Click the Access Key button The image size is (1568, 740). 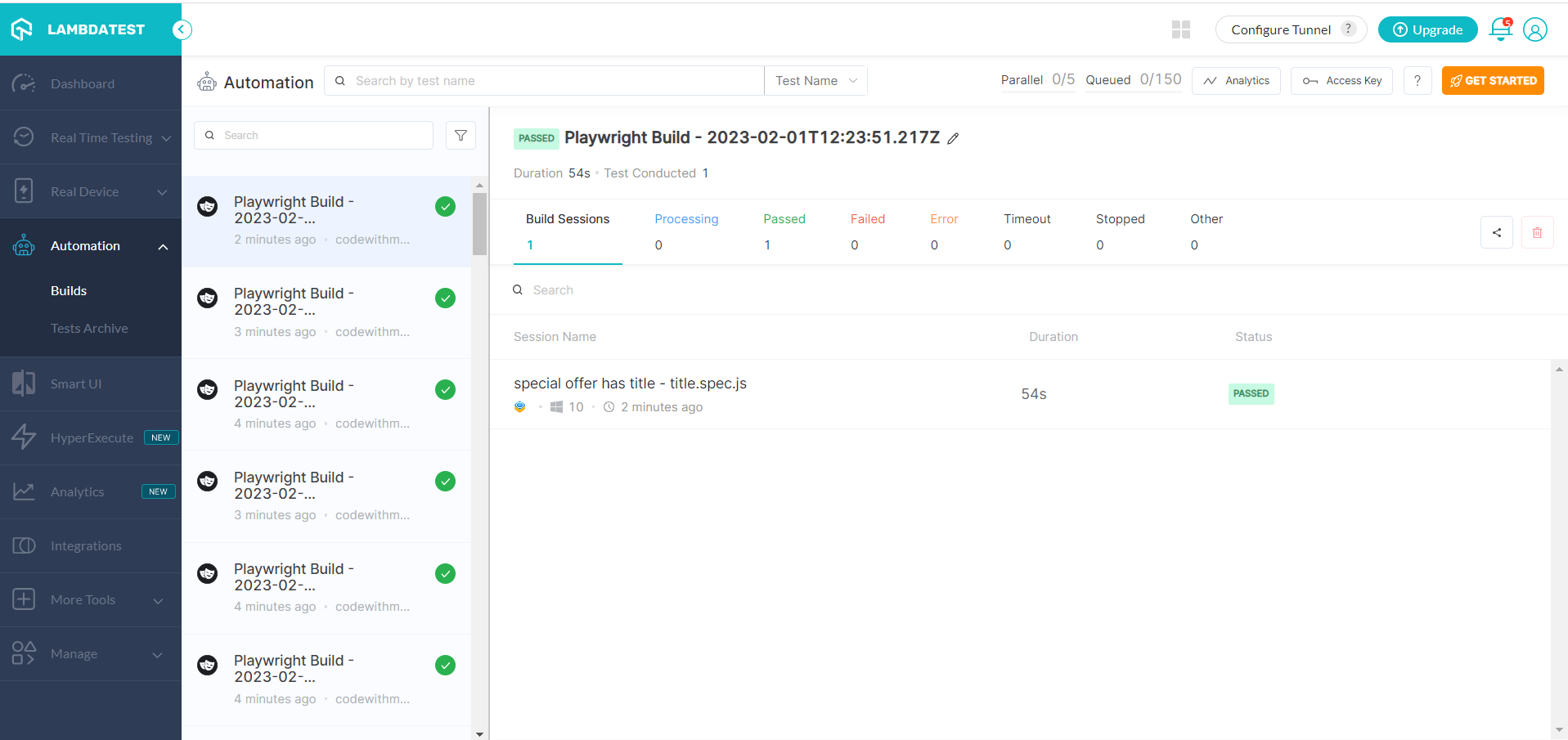1341,80
